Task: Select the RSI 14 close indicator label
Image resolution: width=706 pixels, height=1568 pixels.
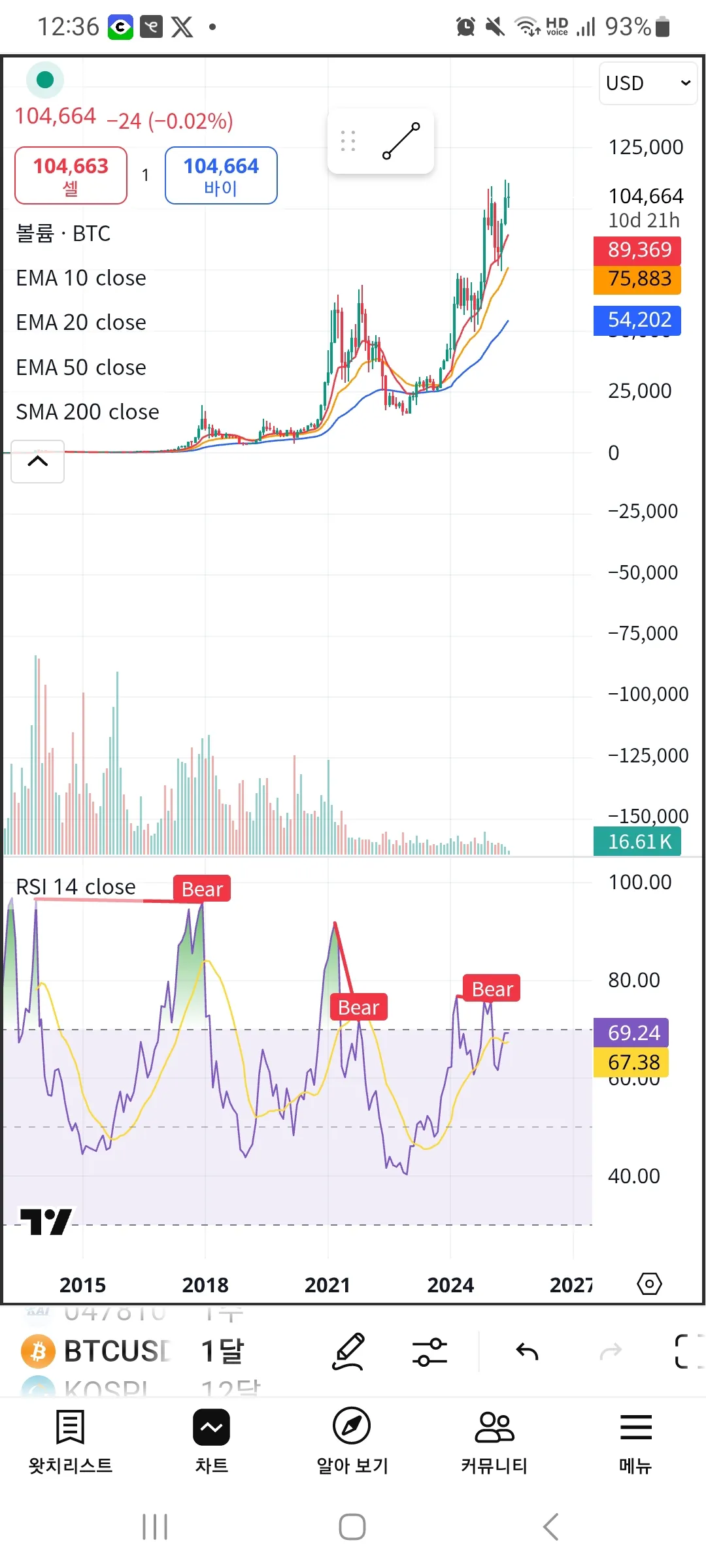Action: tap(76, 887)
